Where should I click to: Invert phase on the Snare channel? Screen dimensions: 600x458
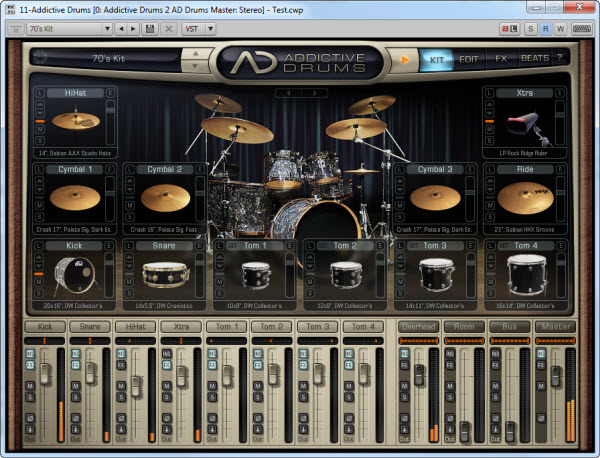click(76, 418)
